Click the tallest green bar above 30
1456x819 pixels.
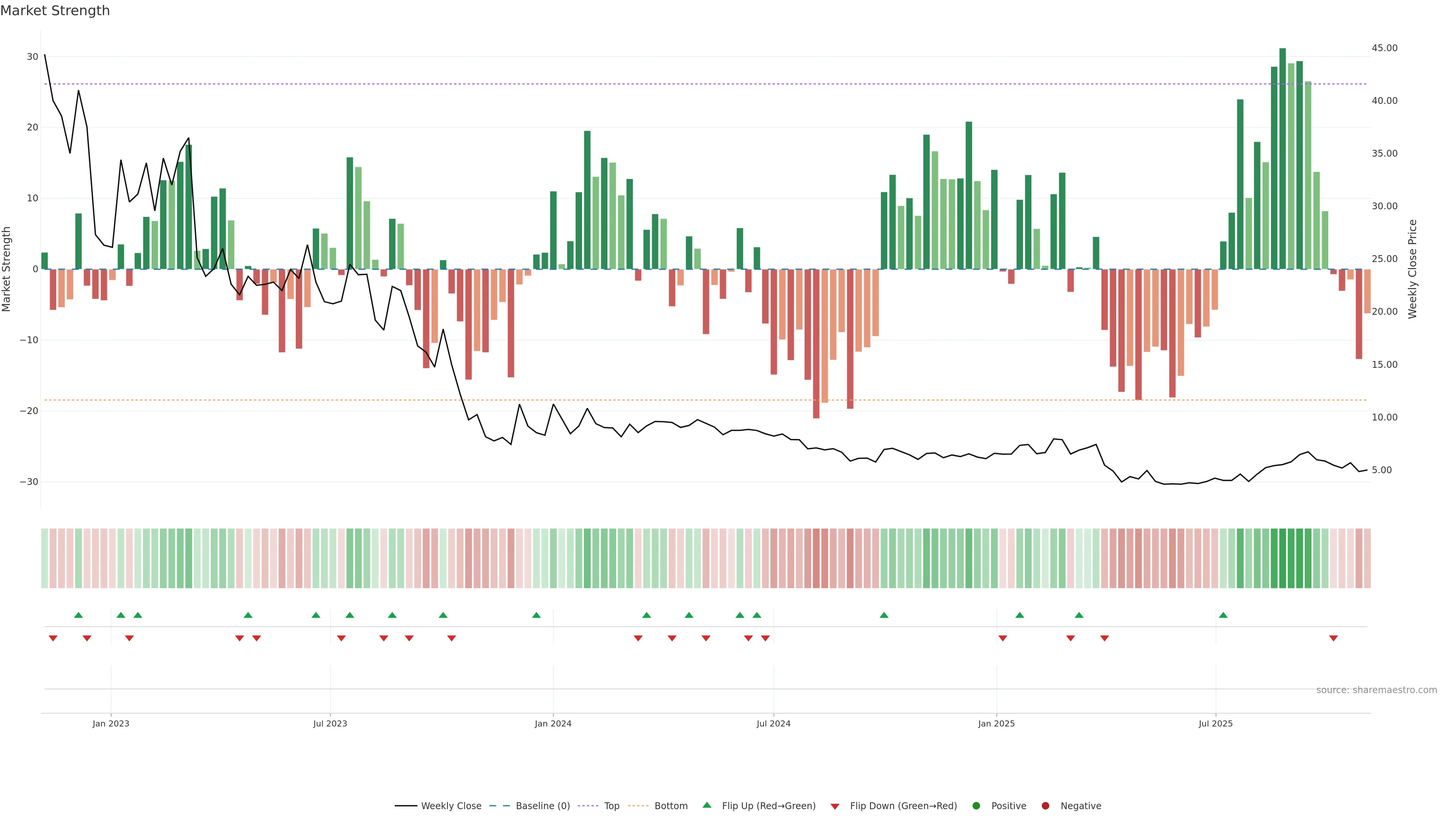click(1282, 158)
